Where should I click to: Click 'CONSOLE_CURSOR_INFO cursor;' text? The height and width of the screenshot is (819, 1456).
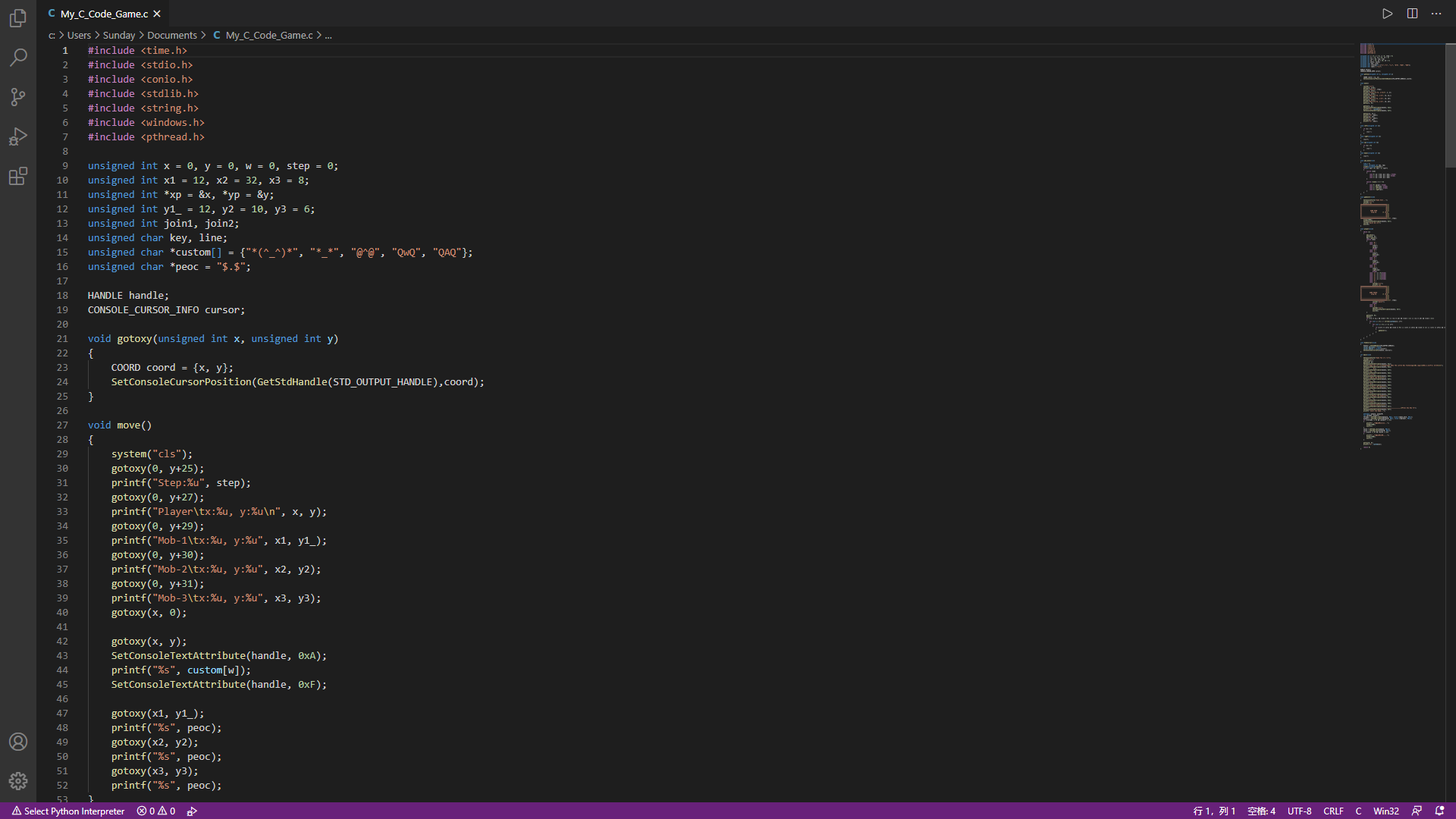[x=166, y=310]
